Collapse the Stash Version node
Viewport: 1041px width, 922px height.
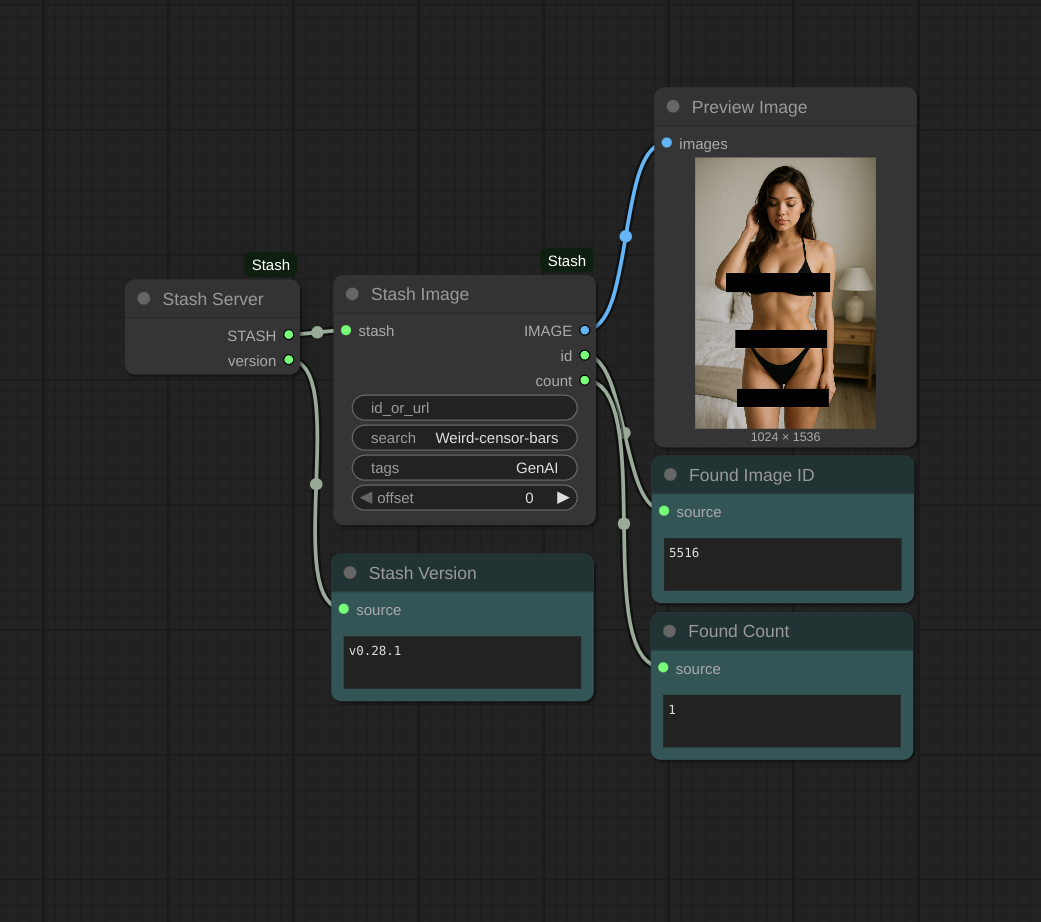click(351, 573)
